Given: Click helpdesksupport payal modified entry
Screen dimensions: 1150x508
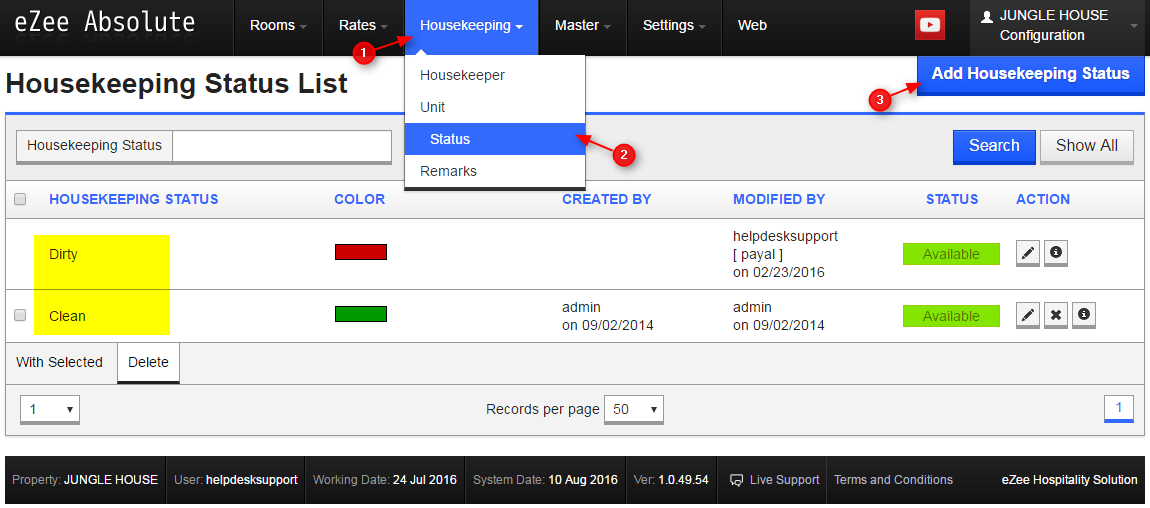Looking at the screenshot, I should pyautogui.click(x=785, y=254).
